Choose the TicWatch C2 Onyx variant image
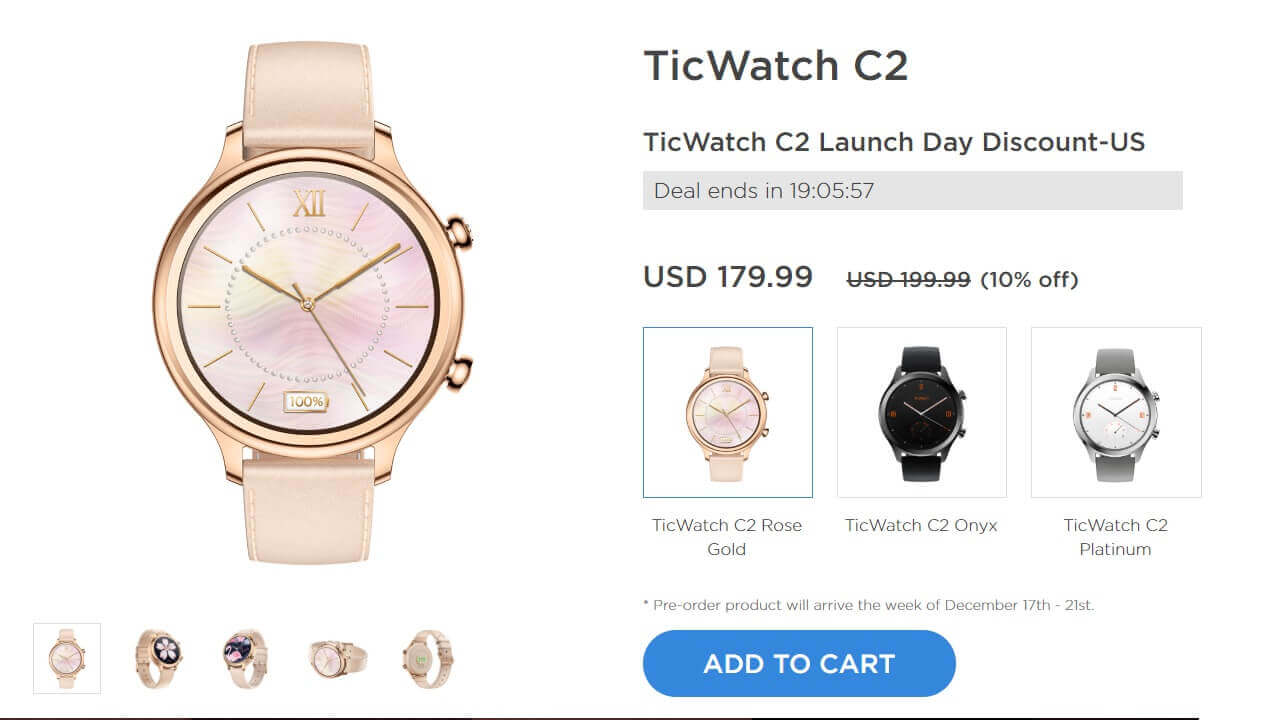The height and width of the screenshot is (720, 1280). tap(922, 412)
